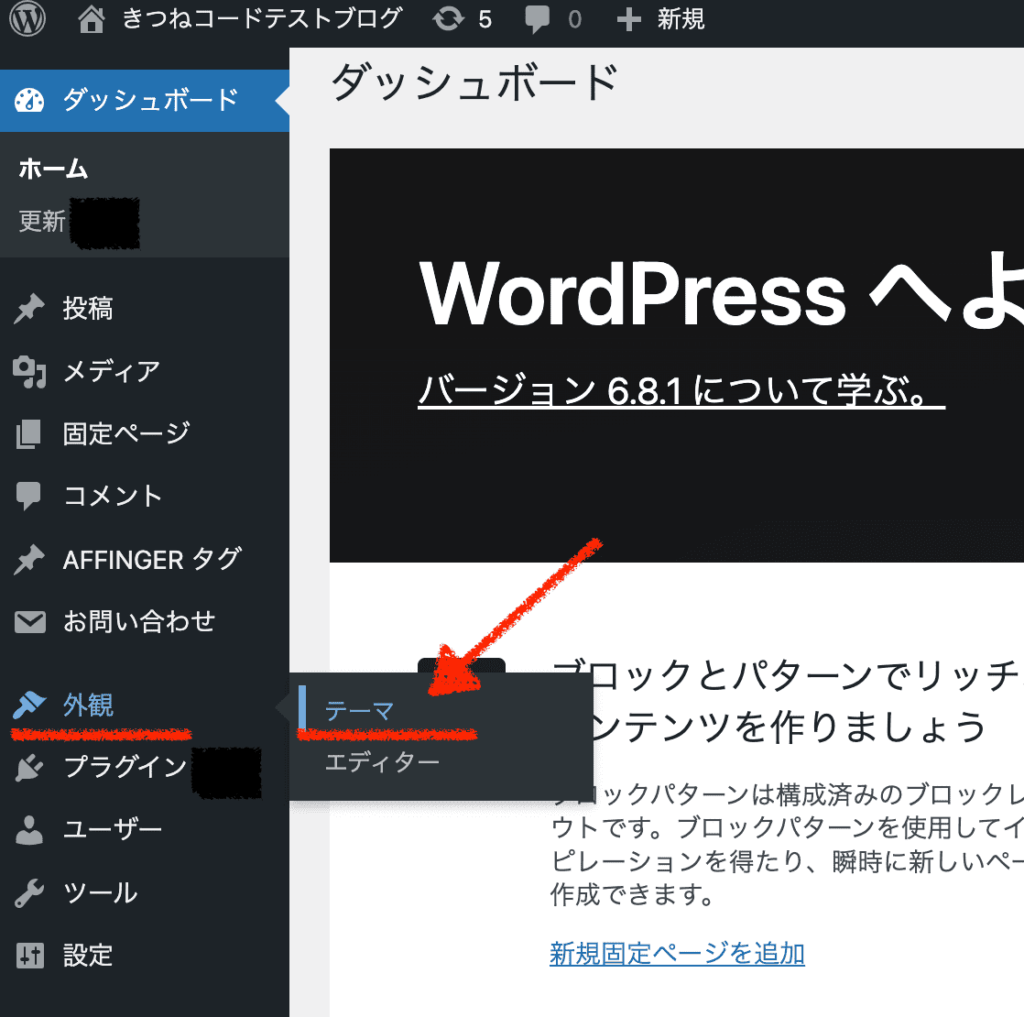Click the pages icon beside 固定ページ
Viewport: 1024px width, 1017px height.
point(28,434)
